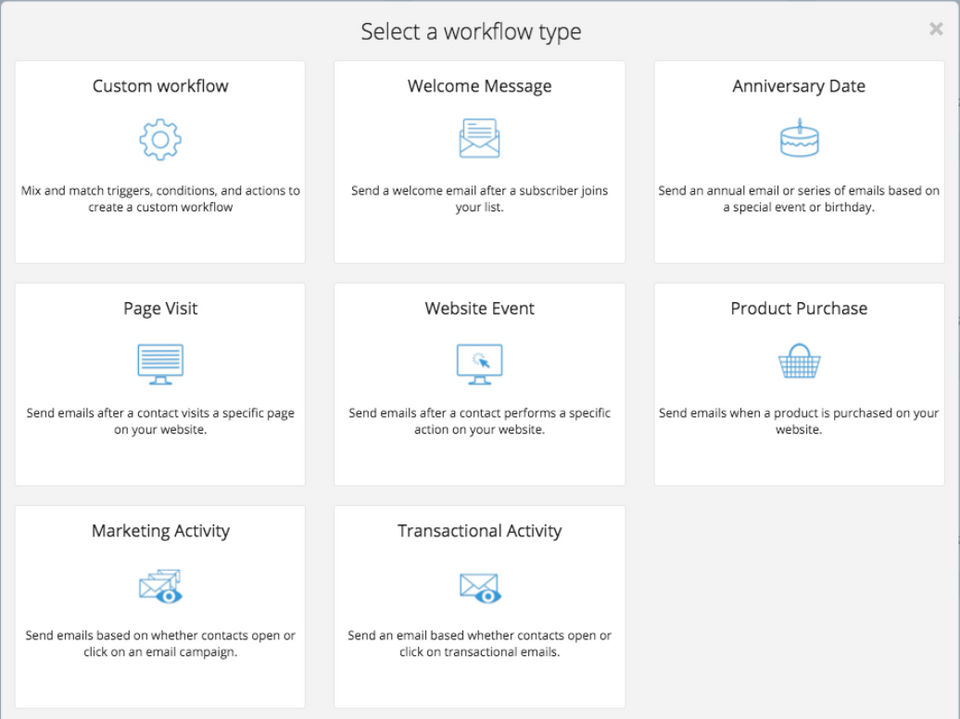Choose the Welcome Message heading
This screenshot has height=719, width=960.
click(x=479, y=86)
